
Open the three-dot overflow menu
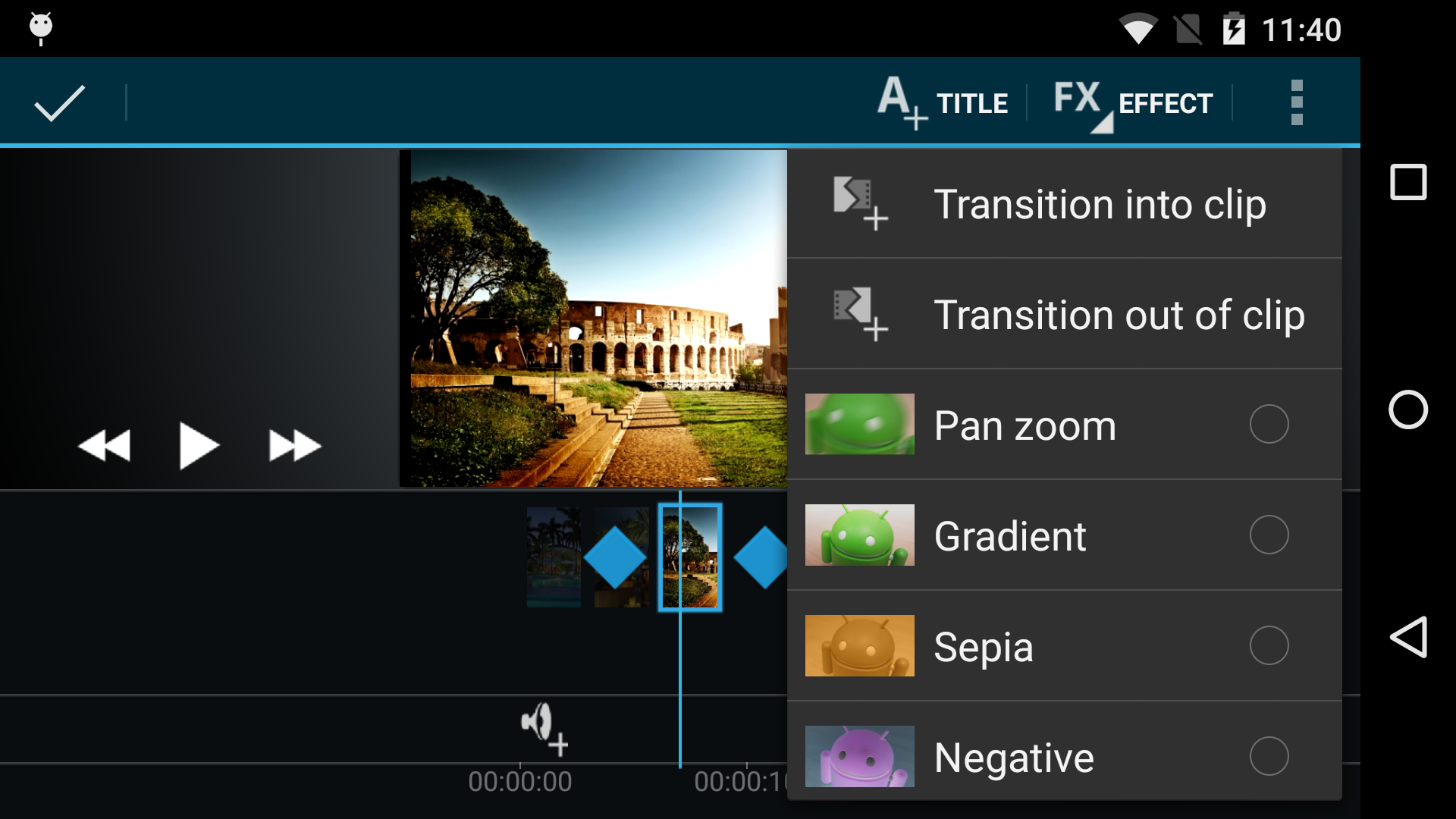[1296, 102]
